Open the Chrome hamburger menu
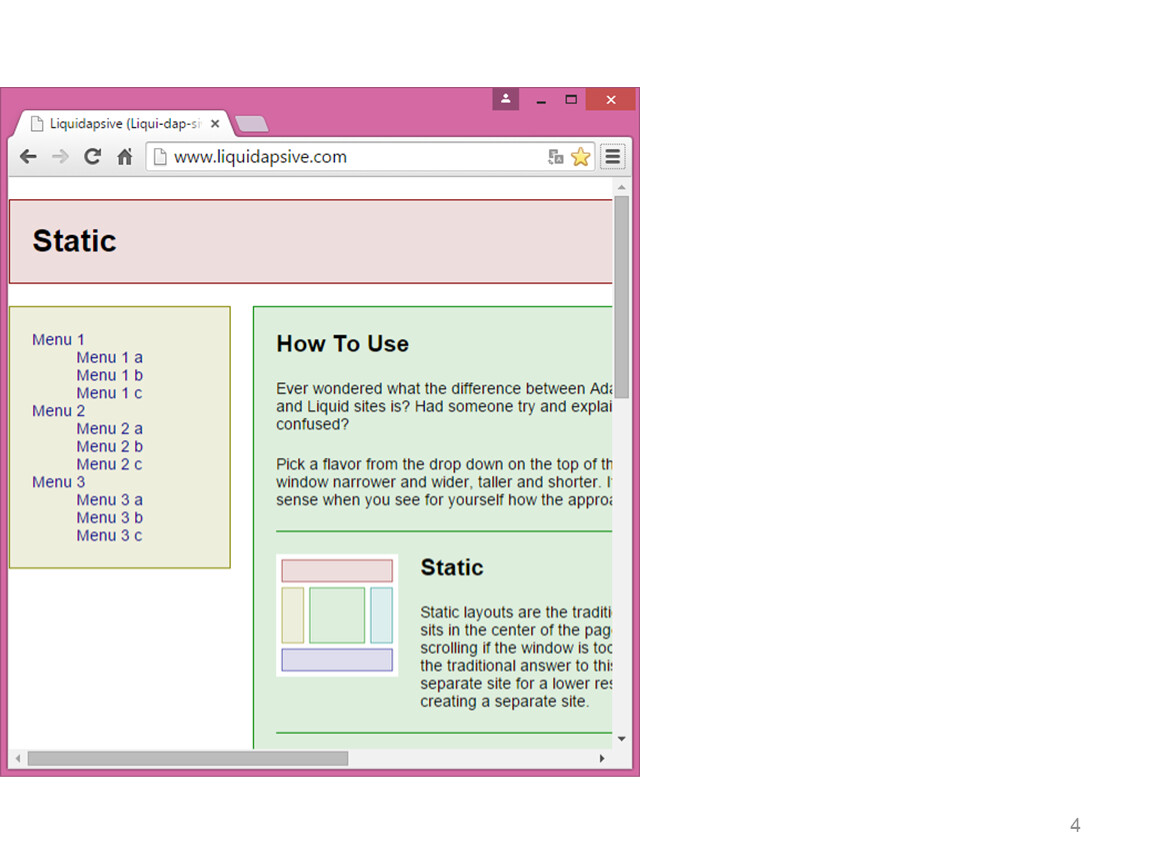This screenshot has width=1150, height=864. click(612, 157)
